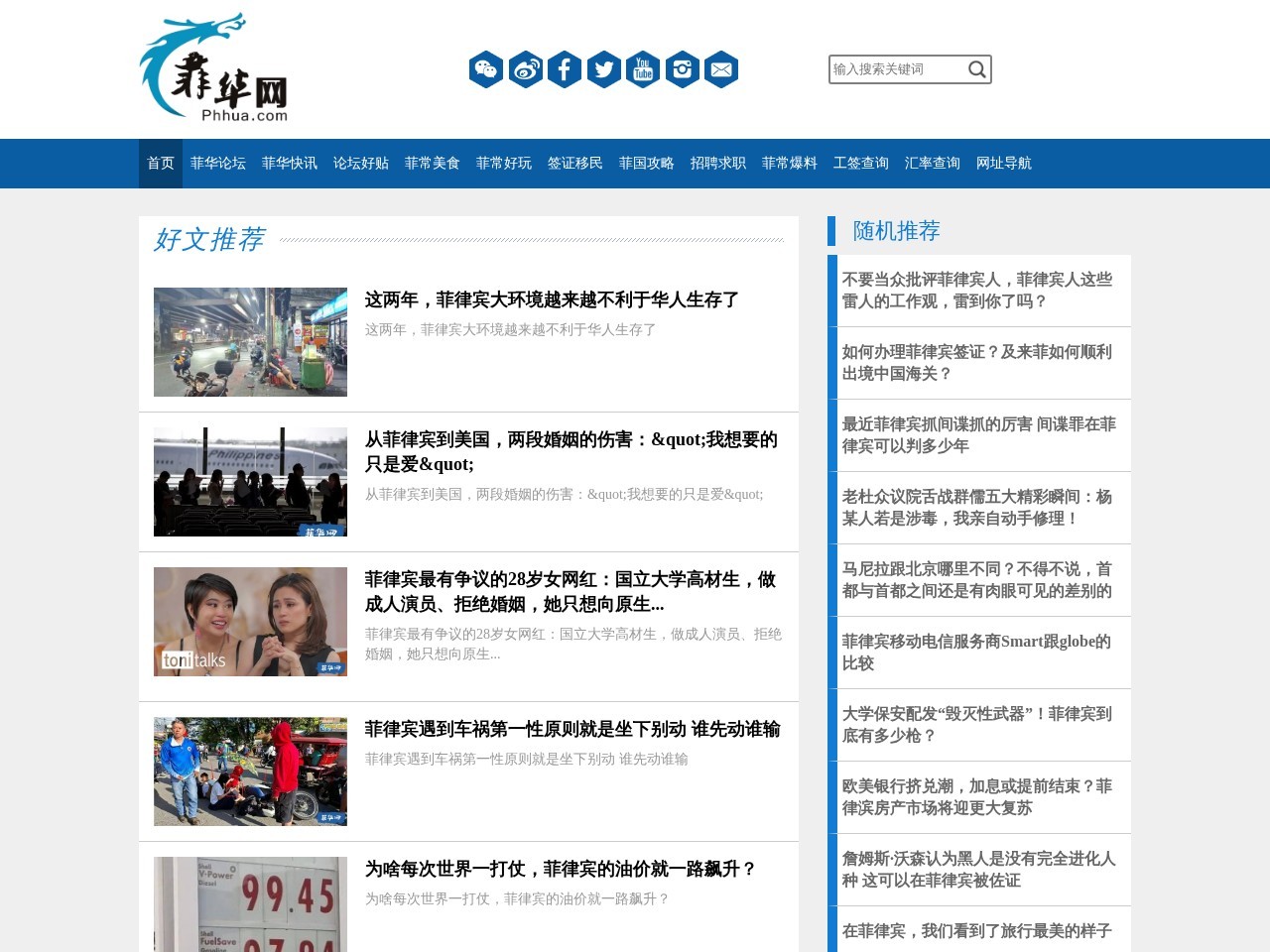Open the fuel price 99.45 thumbnail
The image size is (1270, 952).
[x=250, y=904]
